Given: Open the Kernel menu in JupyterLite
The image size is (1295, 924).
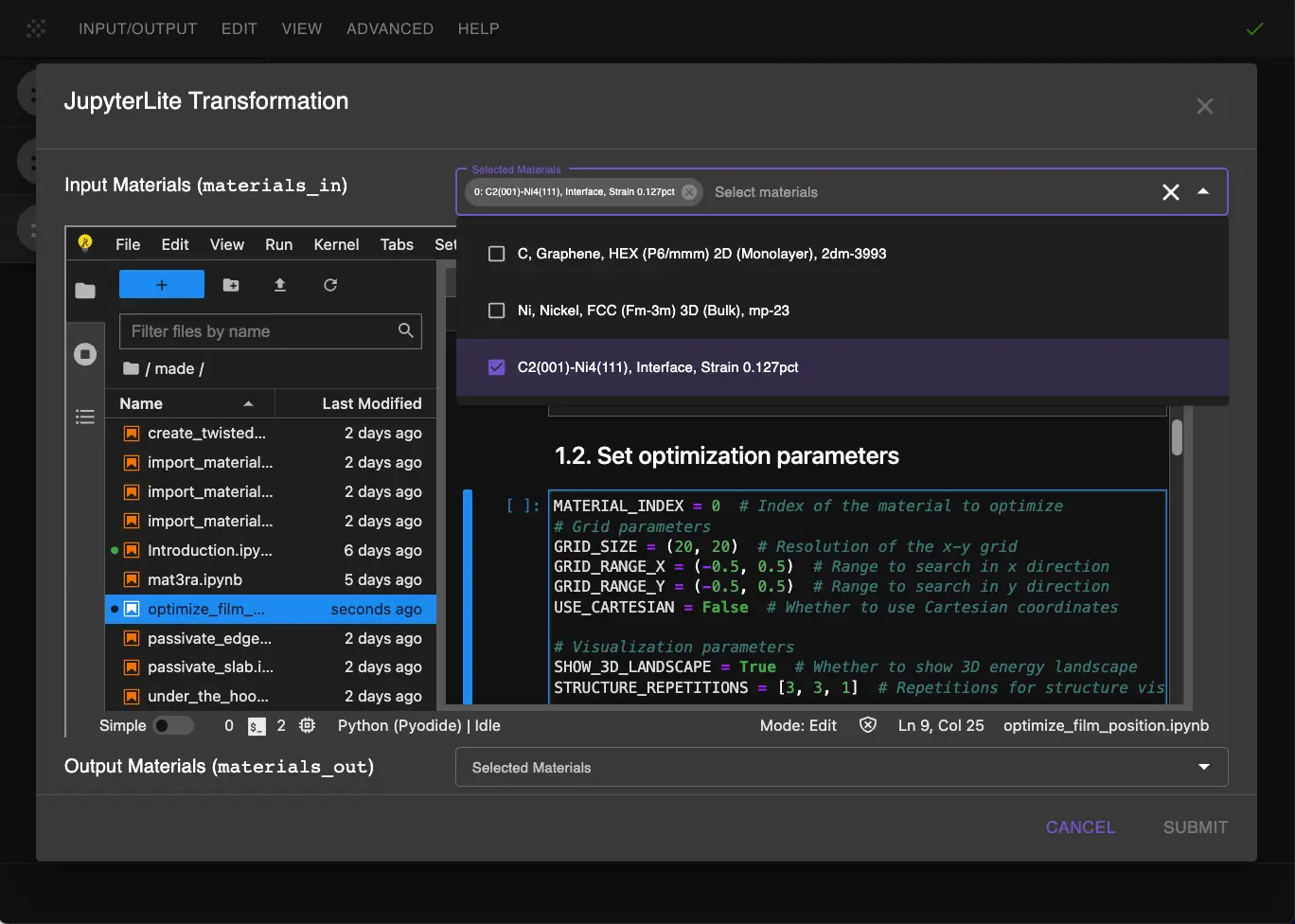Looking at the screenshot, I should tap(336, 244).
